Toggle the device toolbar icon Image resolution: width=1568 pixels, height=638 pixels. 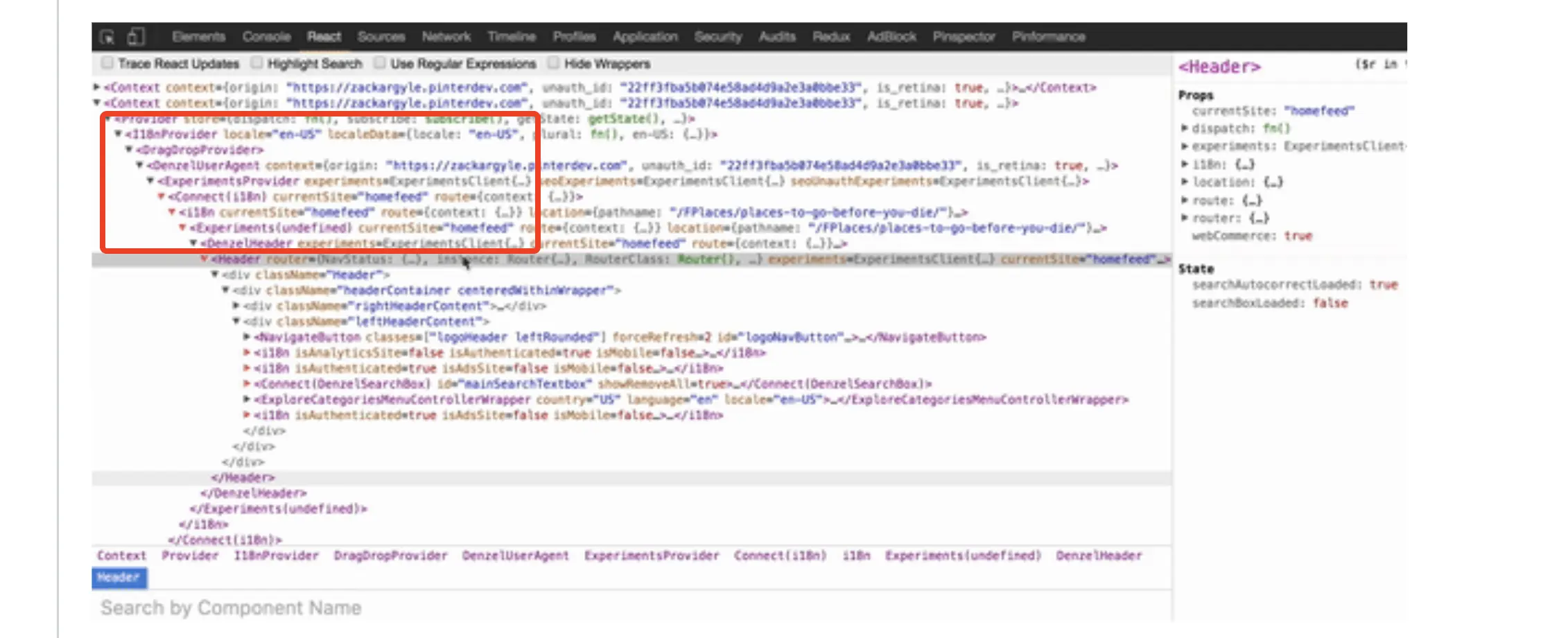click(136, 37)
